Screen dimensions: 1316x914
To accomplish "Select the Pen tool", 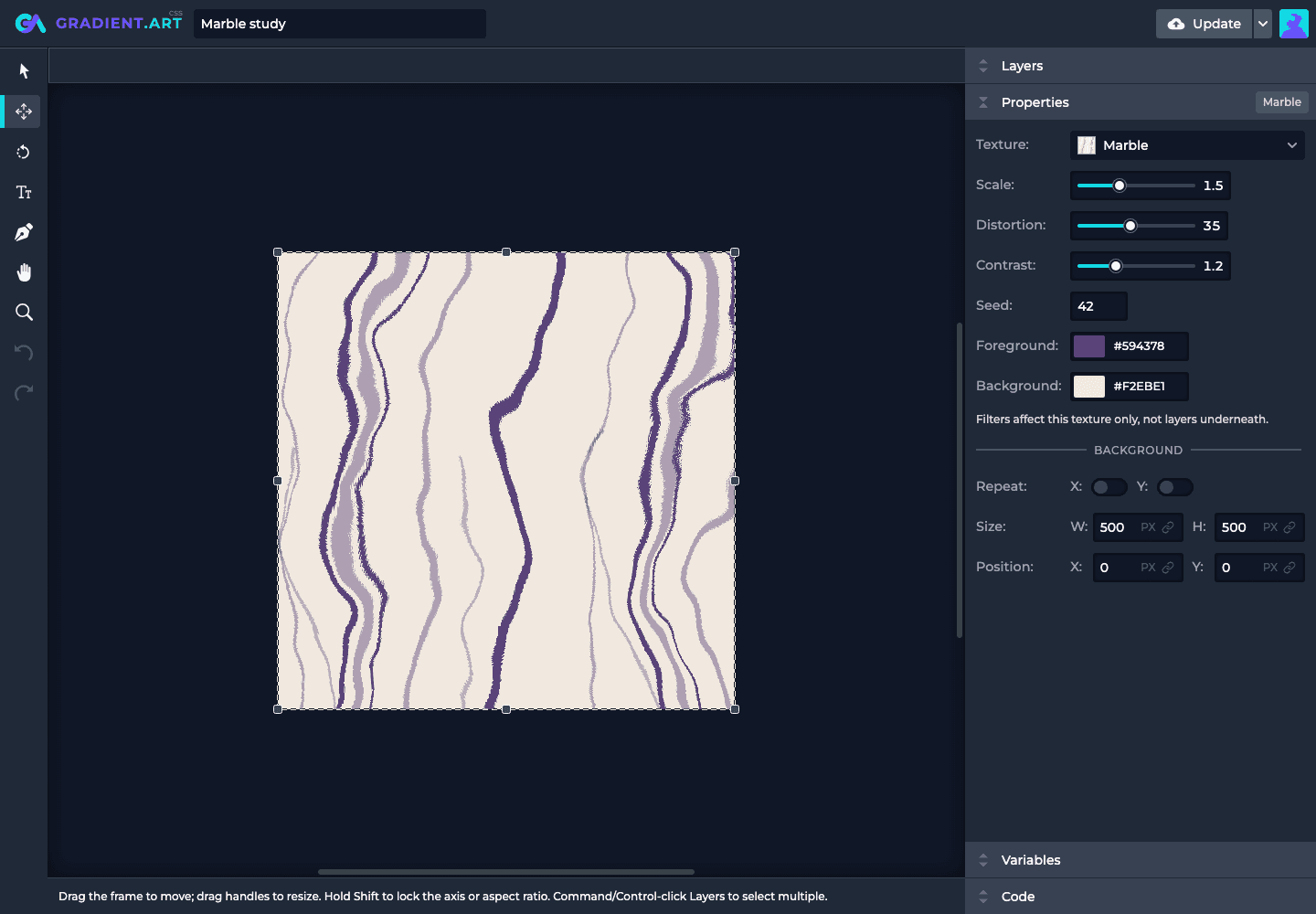I will click(x=24, y=232).
